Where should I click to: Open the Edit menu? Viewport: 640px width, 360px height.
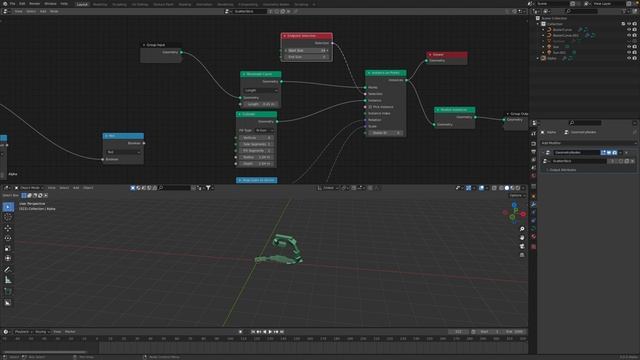tap(22, 4)
